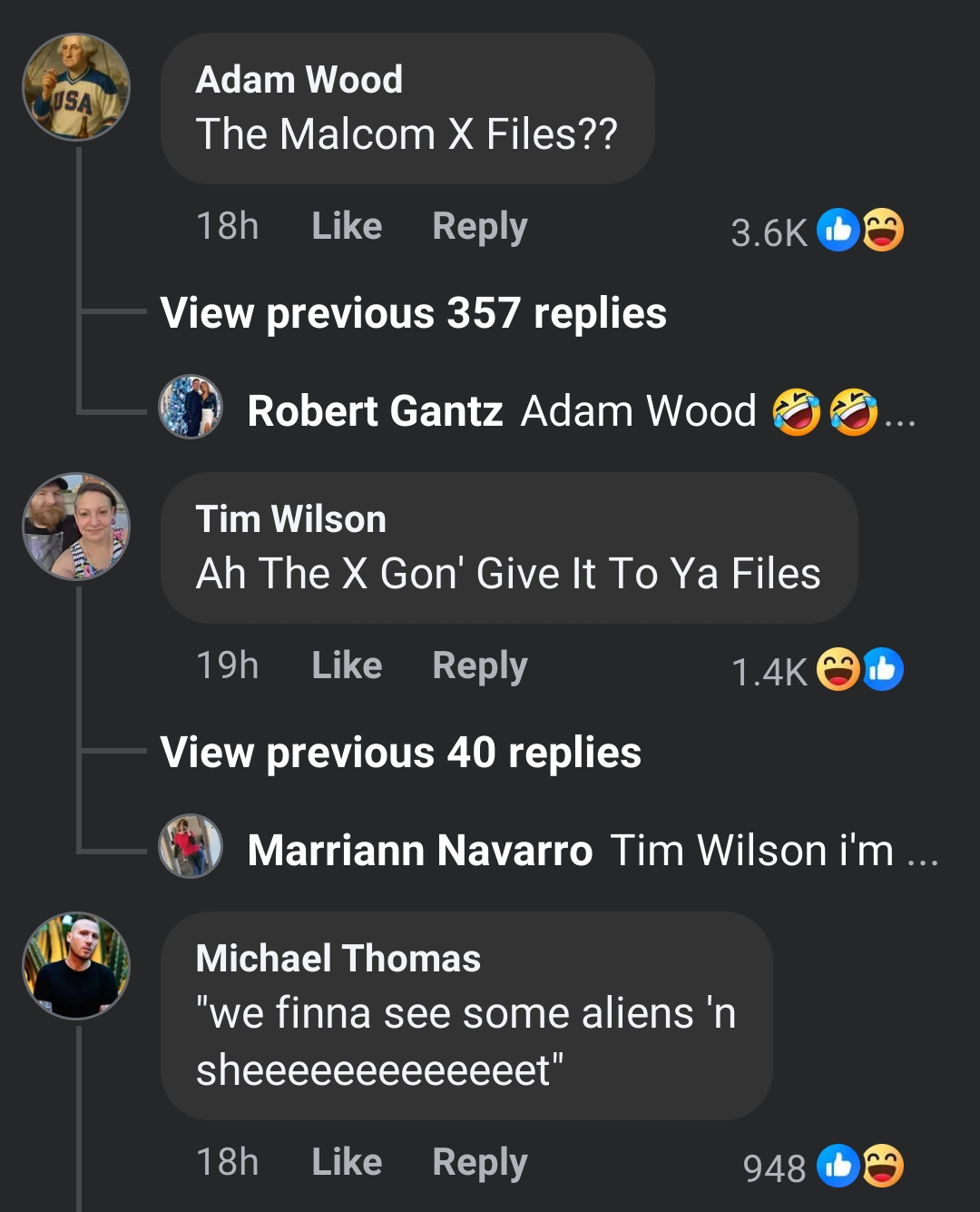Like Tim Wilson's comment
980x1212 pixels.
tap(347, 665)
